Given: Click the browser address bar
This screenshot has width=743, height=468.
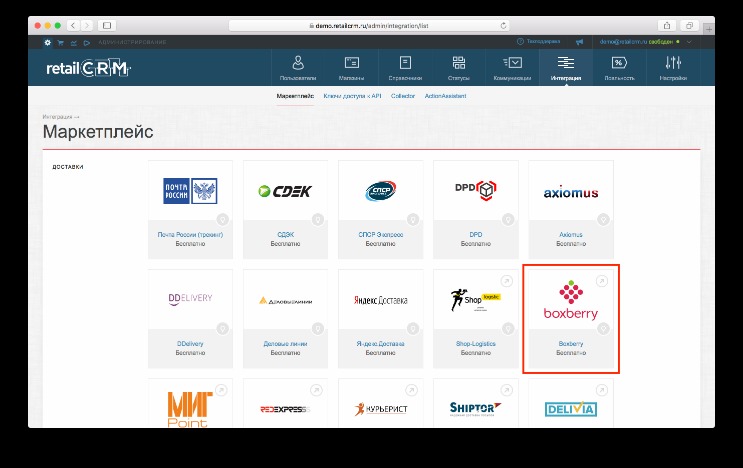Looking at the screenshot, I should coord(369,26).
